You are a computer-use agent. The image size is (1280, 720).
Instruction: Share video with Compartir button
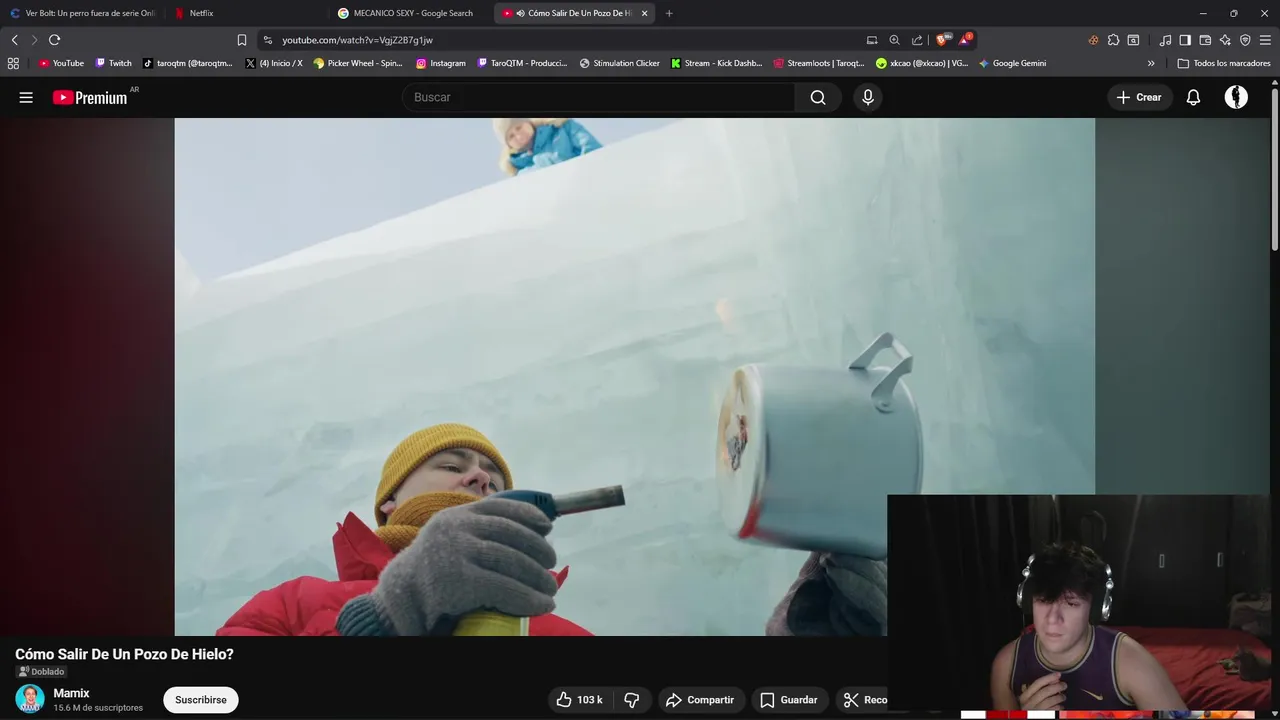[700, 700]
